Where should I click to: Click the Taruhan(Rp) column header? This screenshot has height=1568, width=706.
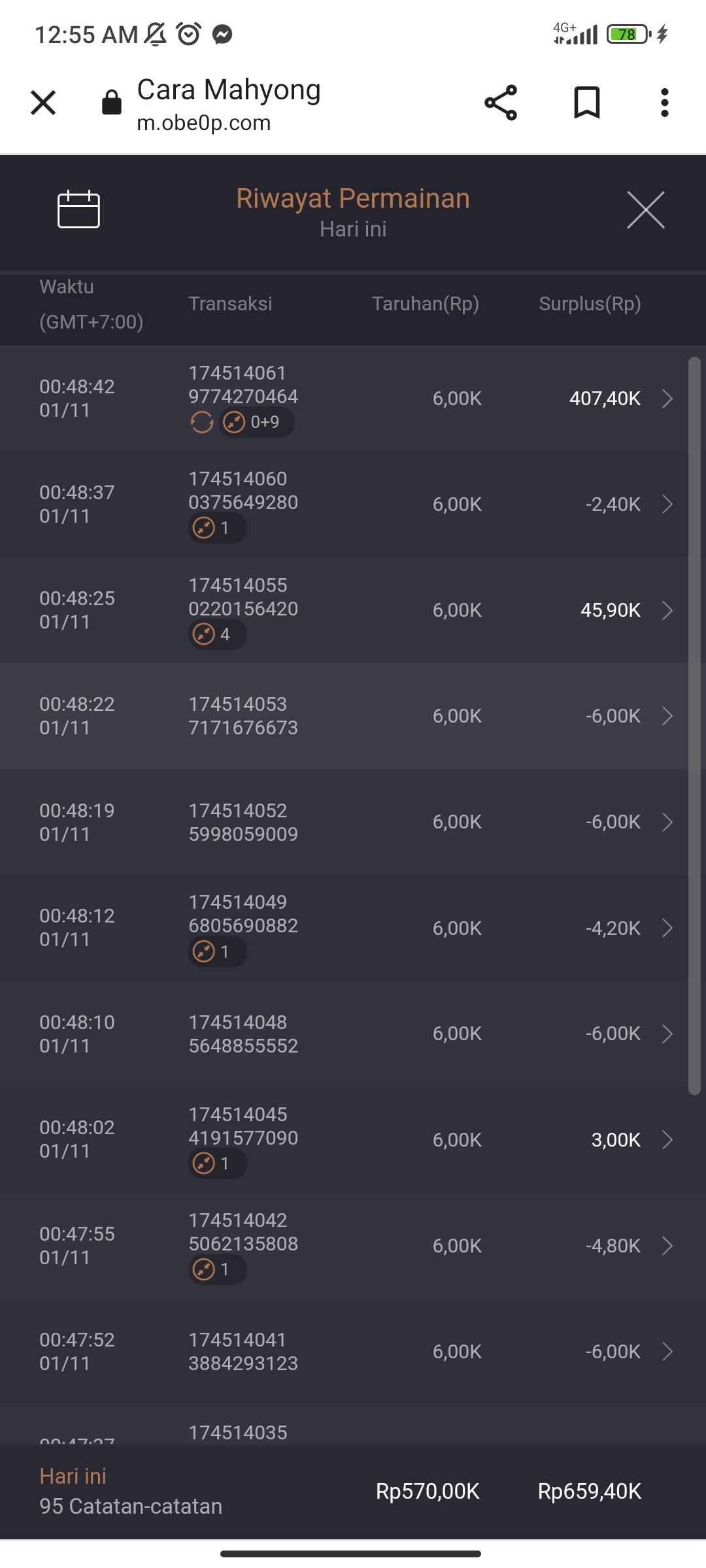click(426, 304)
